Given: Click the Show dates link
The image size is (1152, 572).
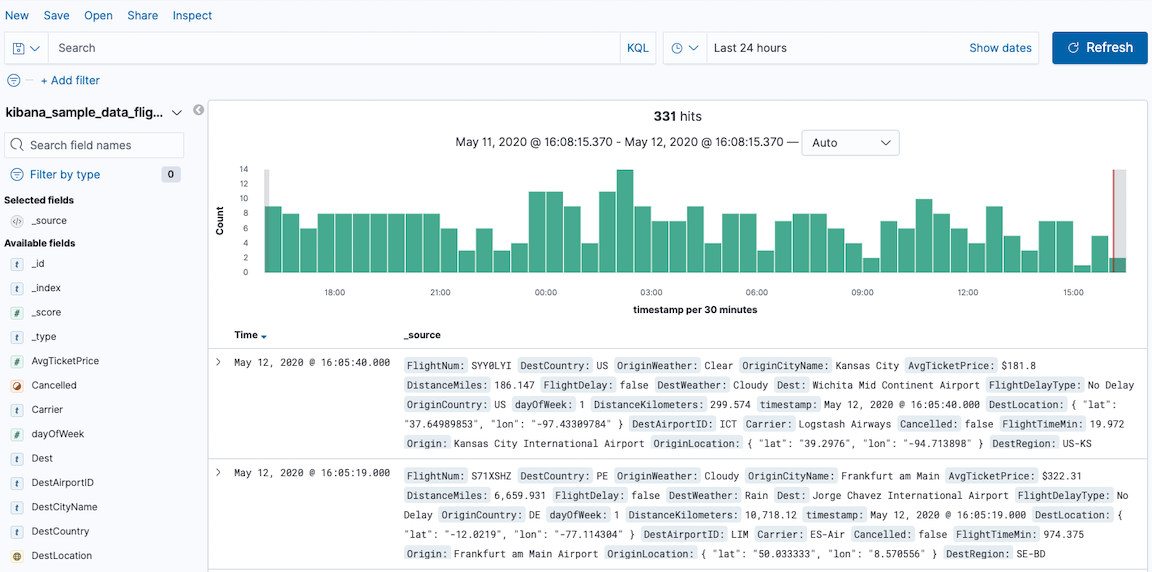Looking at the screenshot, I should tap(1000, 48).
